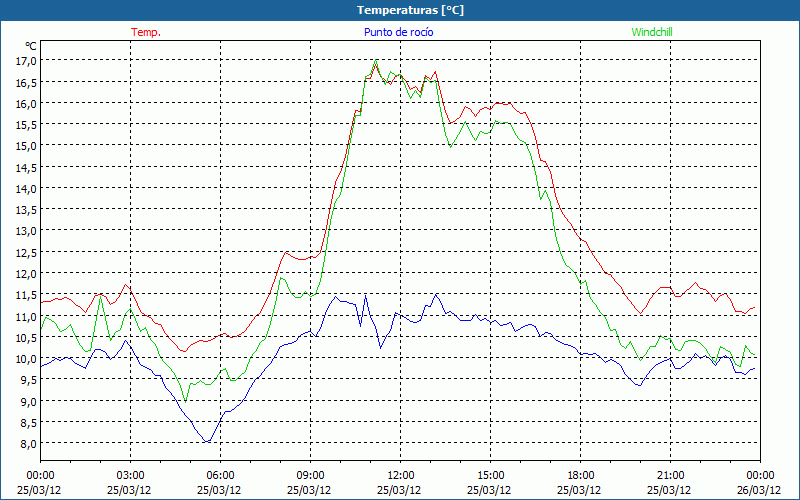
Task: Click the 26/03/12 date label
Action: [x=759, y=490]
